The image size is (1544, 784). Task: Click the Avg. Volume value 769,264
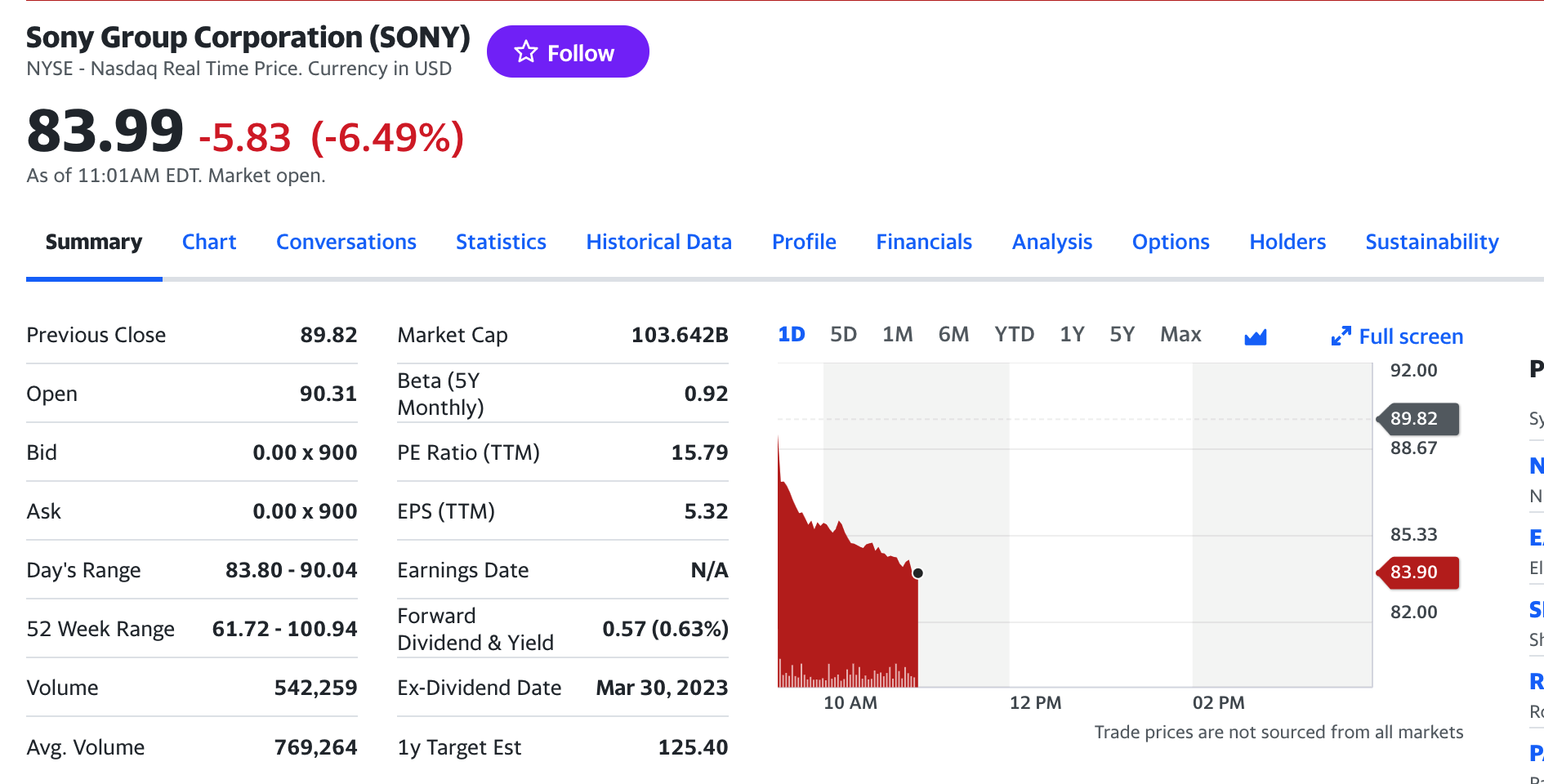[x=315, y=747]
